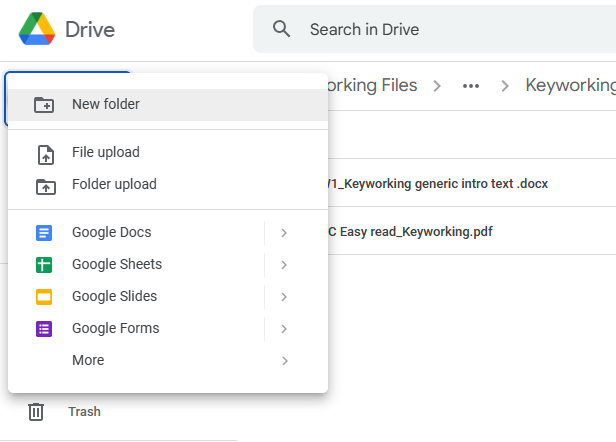Image resolution: width=616 pixels, height=442 pixels.
Task: Open the Easy read_Keyworking.pdf file
Action: [410, 232]
